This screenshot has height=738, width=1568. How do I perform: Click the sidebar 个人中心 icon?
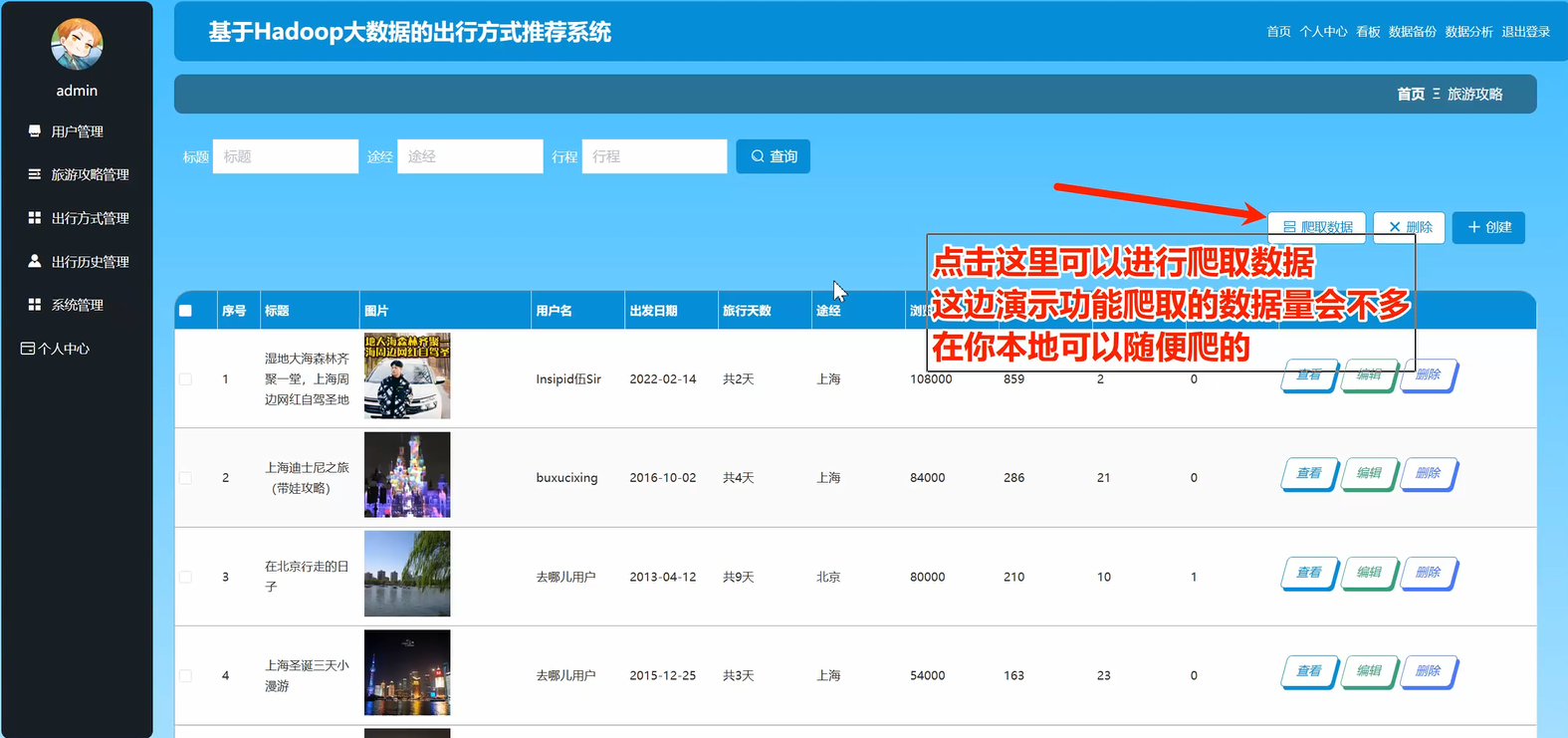coord(28,349)
